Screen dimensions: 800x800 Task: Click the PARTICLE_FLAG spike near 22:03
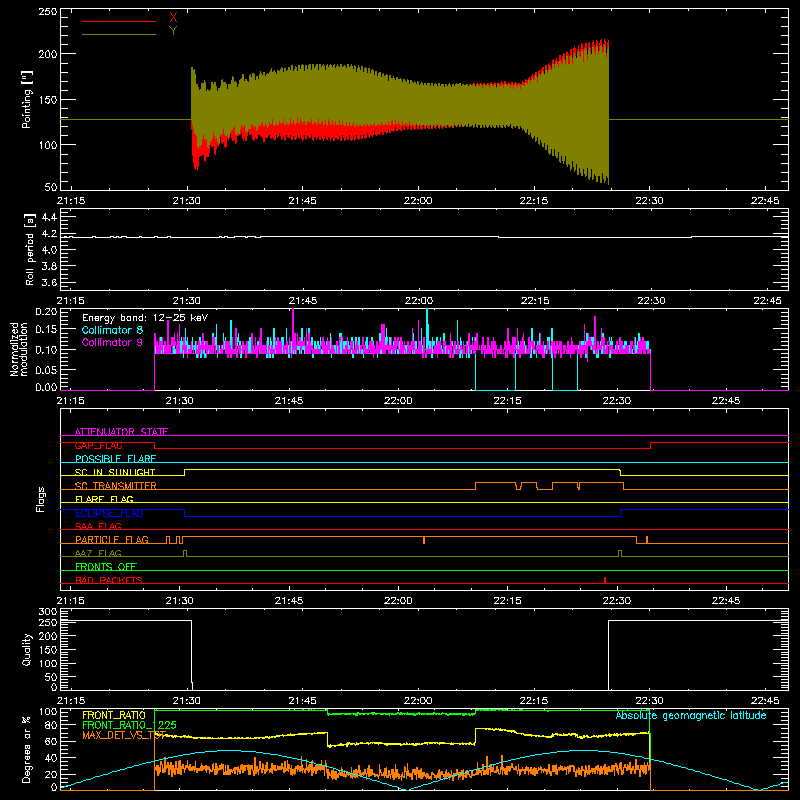(424, 540)
